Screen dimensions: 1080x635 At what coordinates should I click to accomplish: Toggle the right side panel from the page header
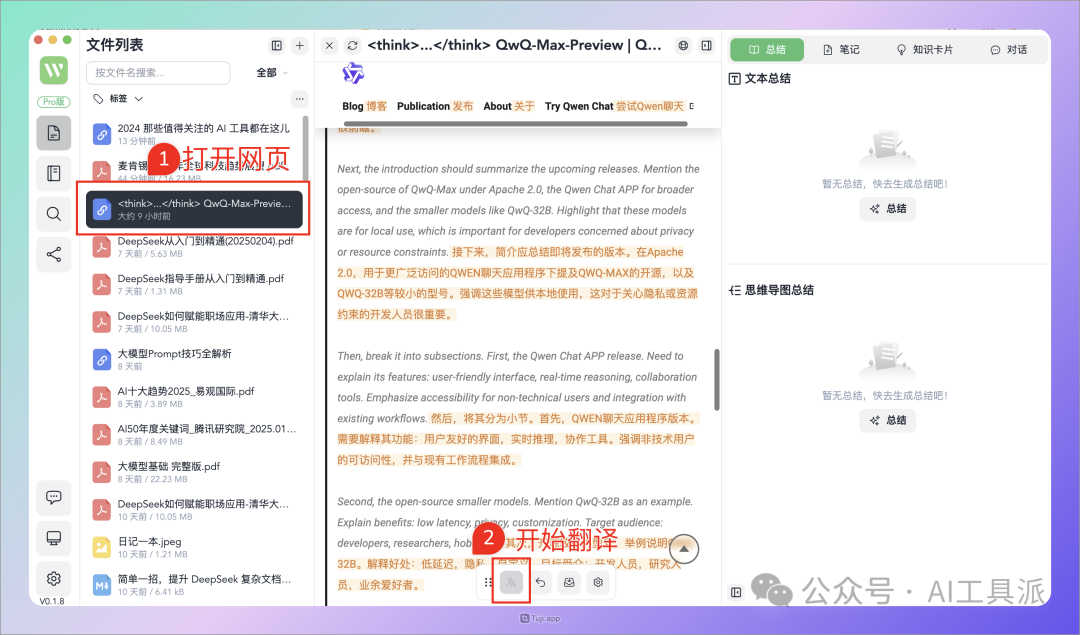[x=707, y=45]
